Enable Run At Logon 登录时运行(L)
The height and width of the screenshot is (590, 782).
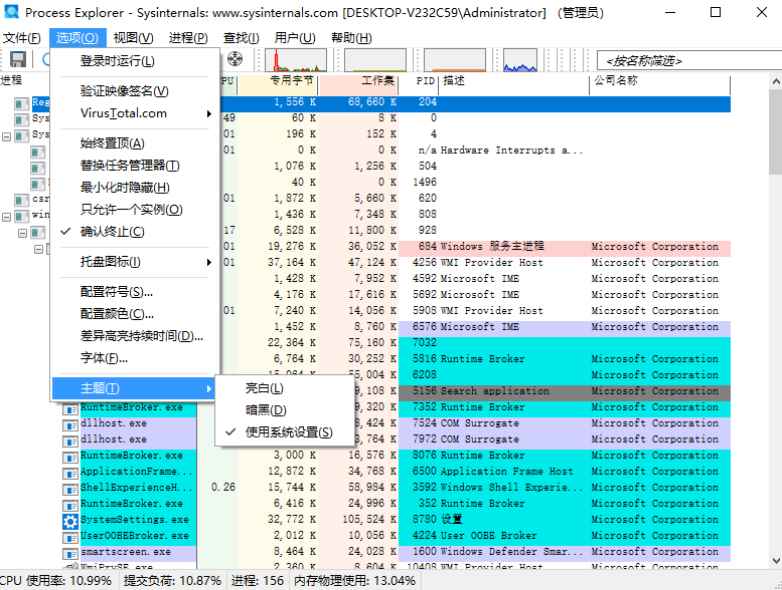tap(135, 61)
